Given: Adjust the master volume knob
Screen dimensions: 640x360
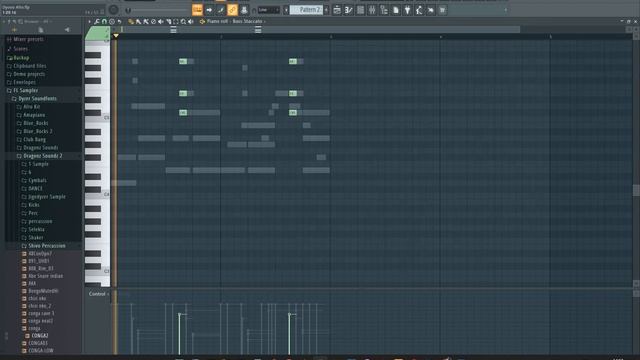Looking at the screenshot, I should click(x=114, y=10).
